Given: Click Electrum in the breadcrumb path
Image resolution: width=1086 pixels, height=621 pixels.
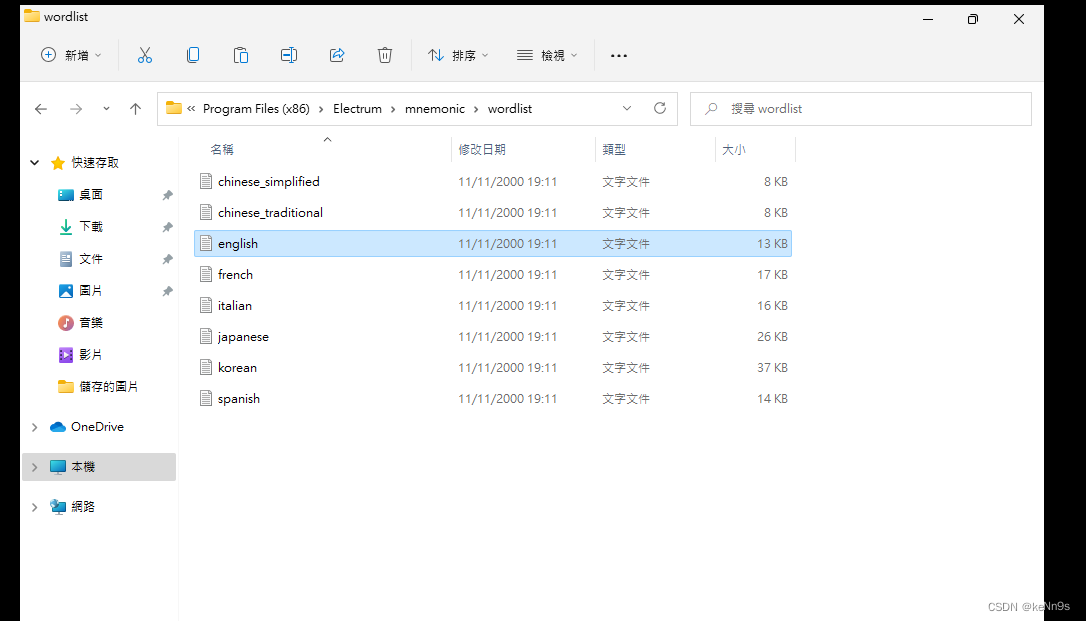Looking at the screenshot, I should [357, 109].
